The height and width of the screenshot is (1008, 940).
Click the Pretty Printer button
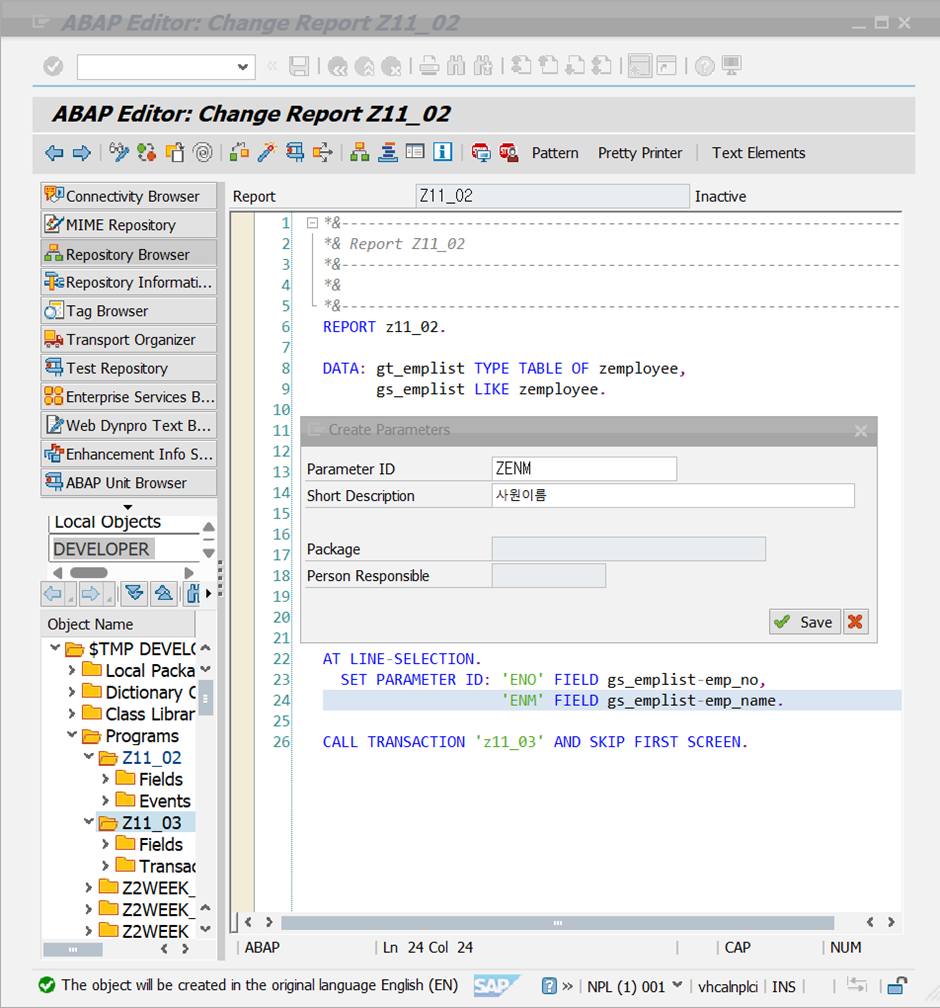640,153
